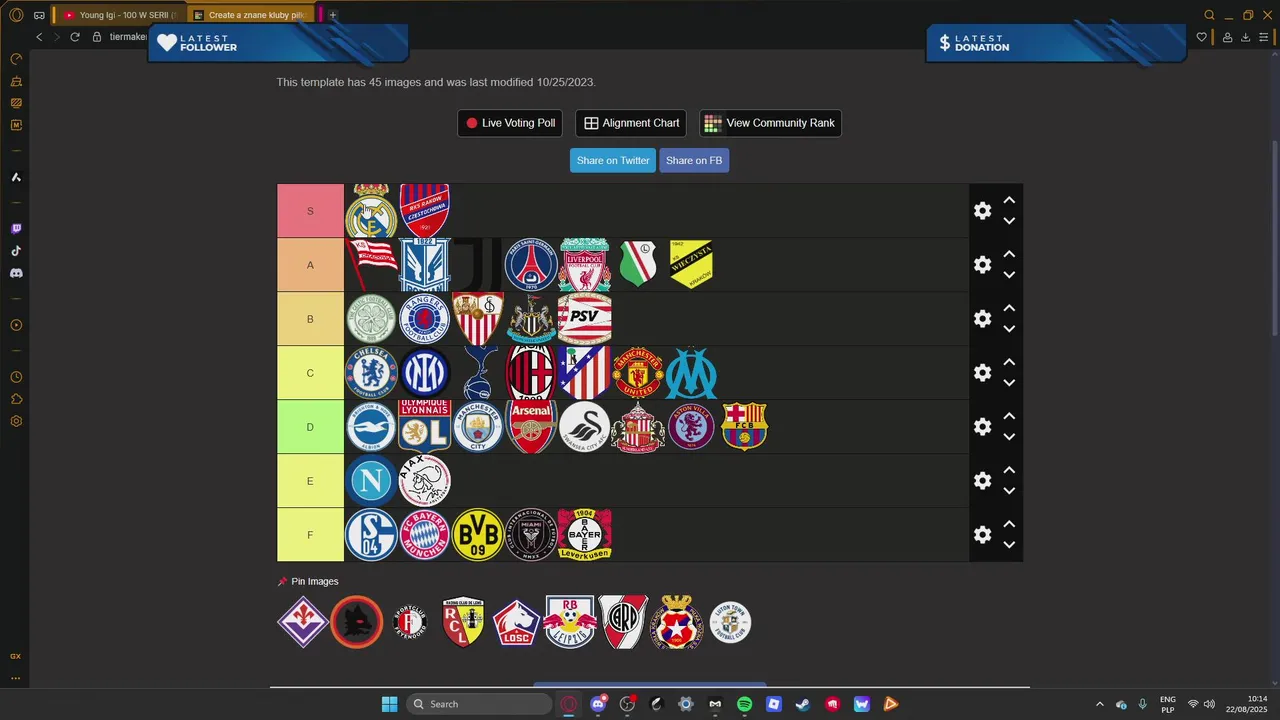Switch to Young Igi YouTube tab

(x=119, y=15)
